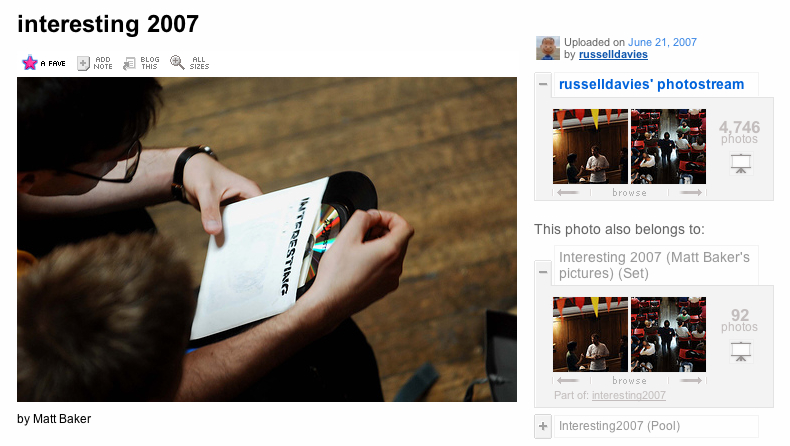Go to previous photo arrow in photostream browser
790x446 pixels.
click(567, 193)
